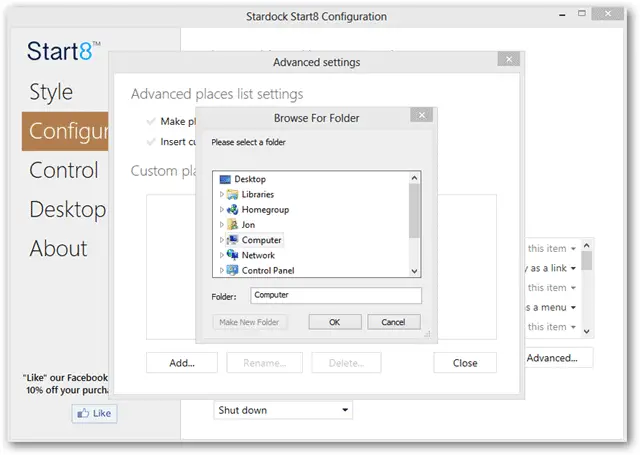Click folder tree scrollbar down arrow
The width and height of the screenshot is (640, 455).
point(415,271)
